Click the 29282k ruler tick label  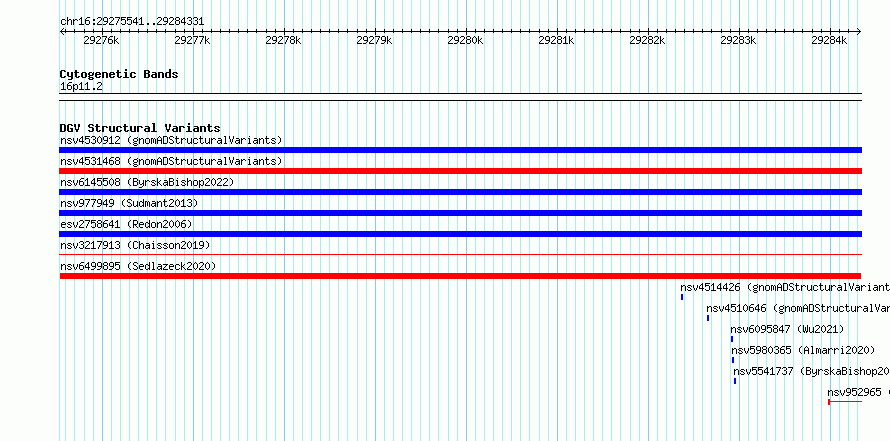(647, 40)
